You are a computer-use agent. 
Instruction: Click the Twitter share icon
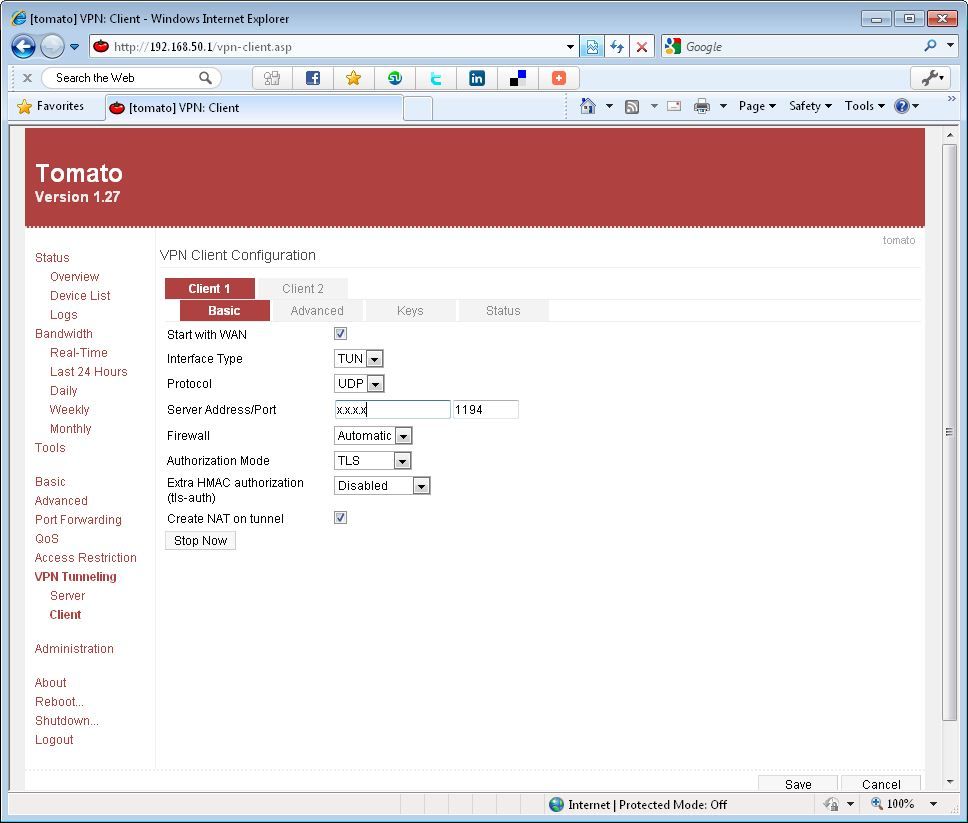point(435,77)
